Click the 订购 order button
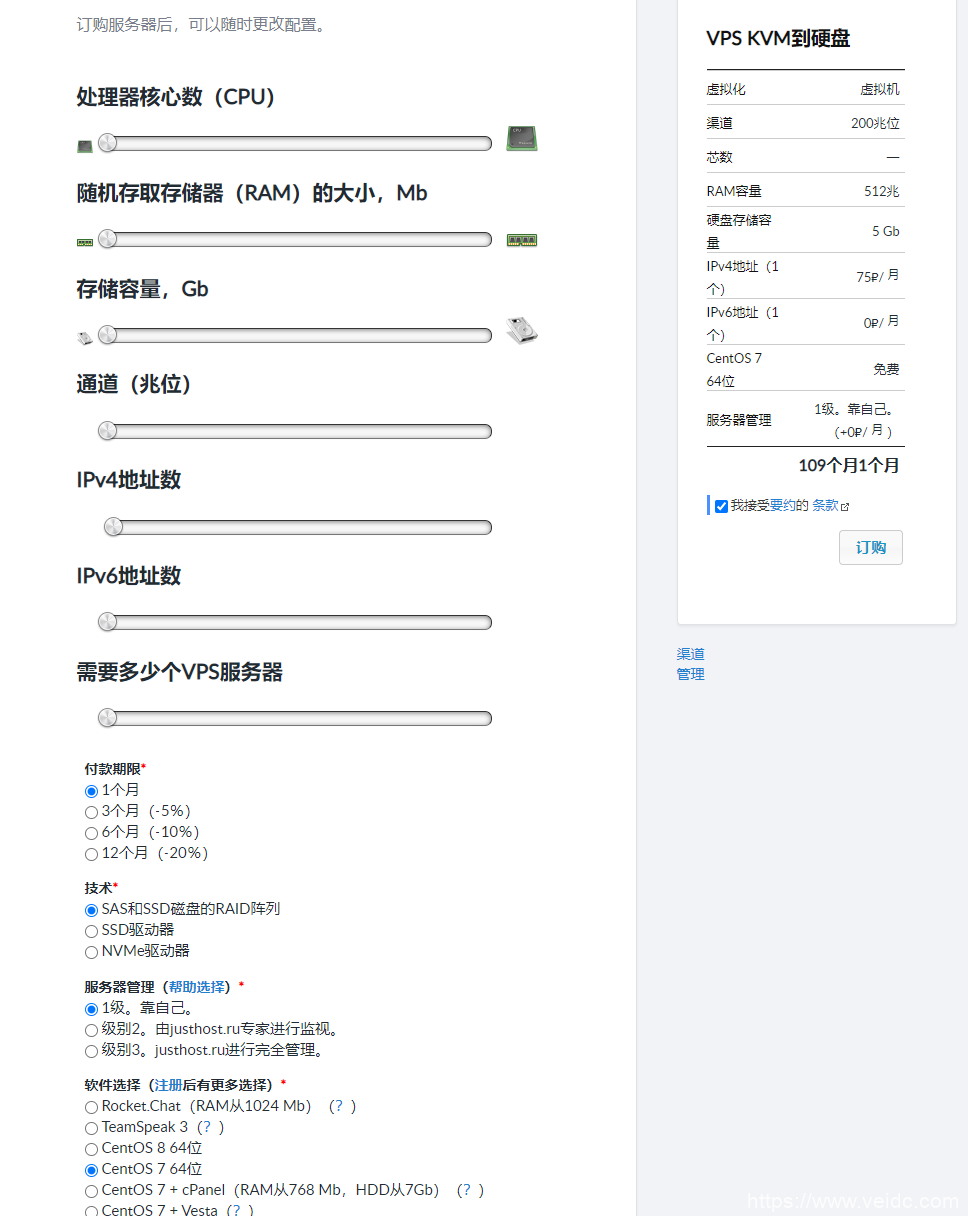Viewport: 968px width, 1216px height. point(871,547)
